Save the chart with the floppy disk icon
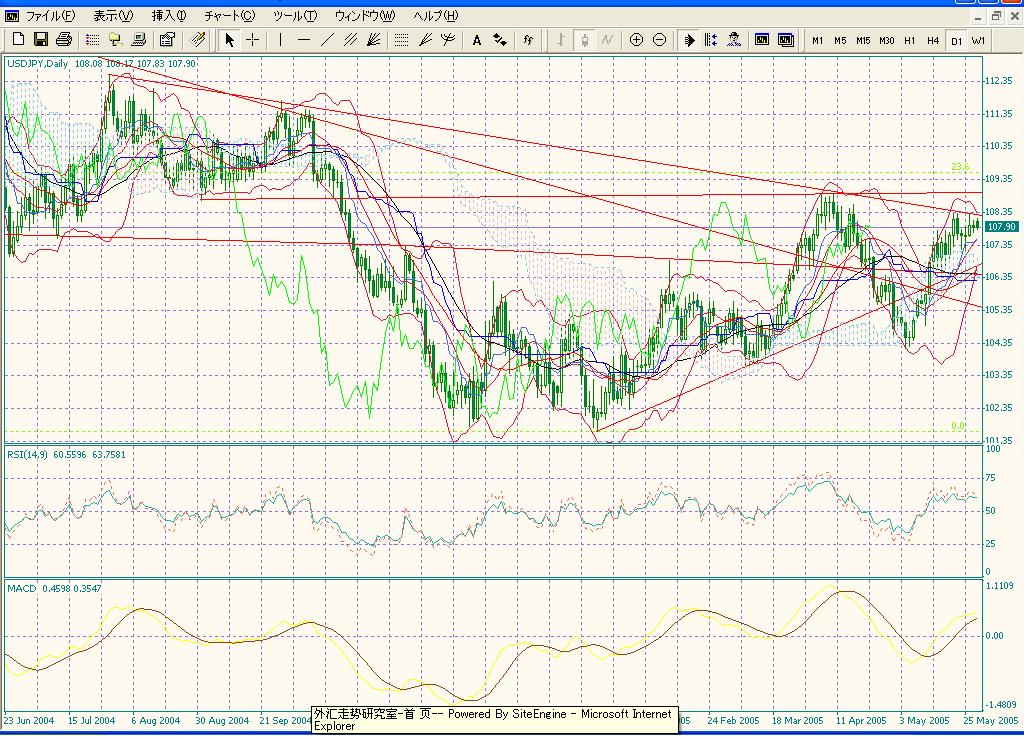 click(x=41, y=39)
